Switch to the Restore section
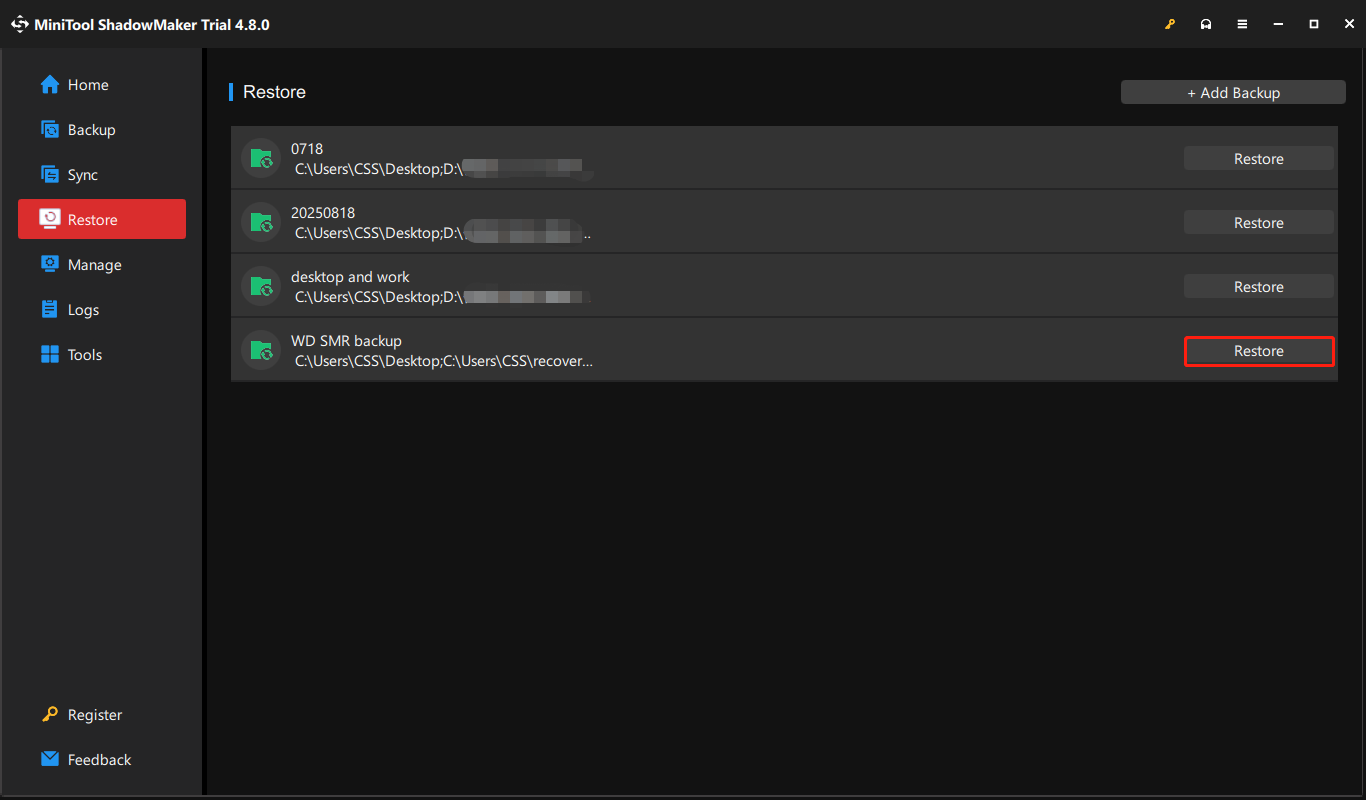 (x=101, y=219)
